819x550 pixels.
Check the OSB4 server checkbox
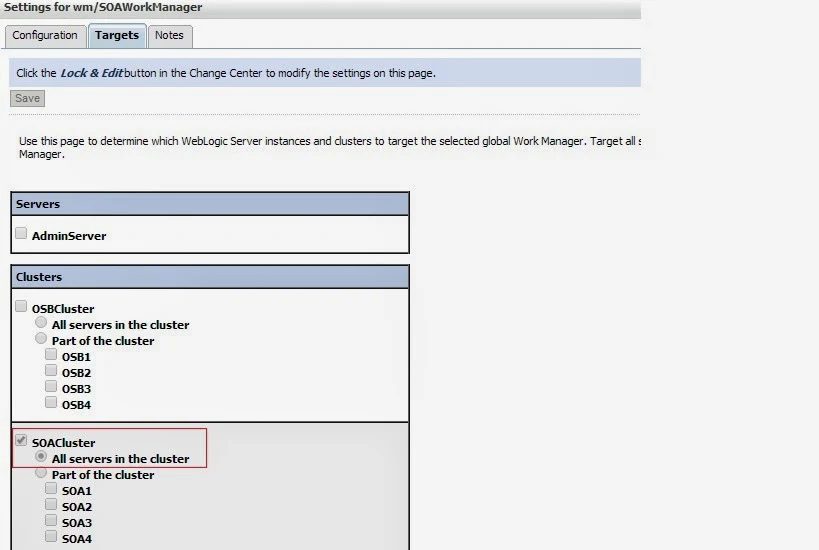click(x=51, y=402)
